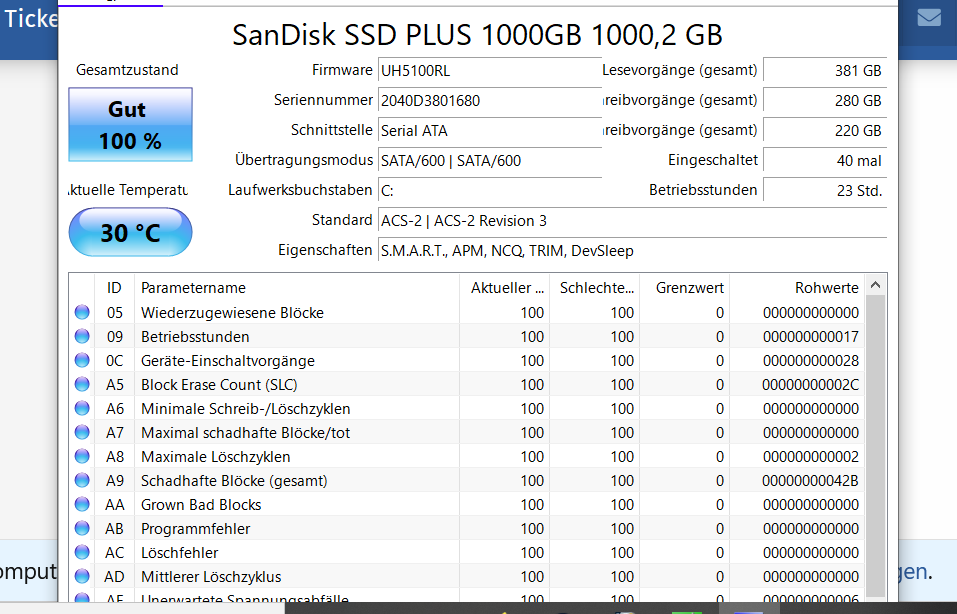Image resolution: width=957 pixels, height=614 pixels.
Task: Click raw value 00000000042B
Action: (x=811, y=481)
